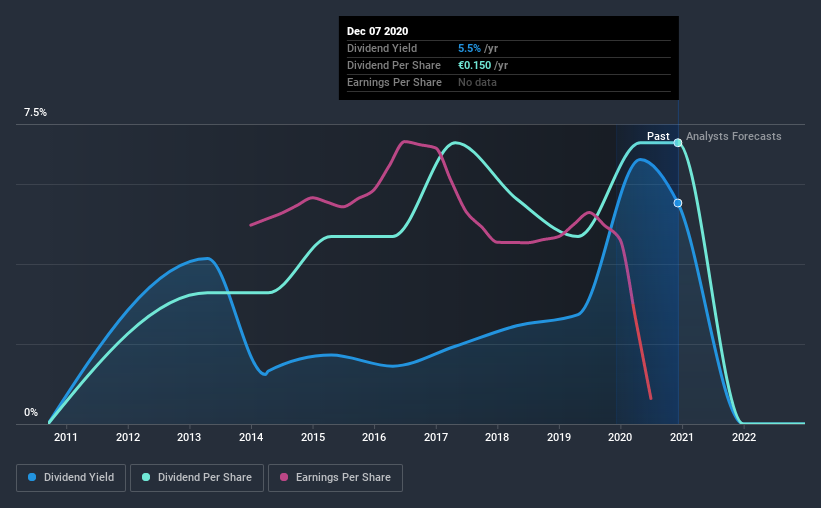Select the 2020 x-axis label

(x=620, y=437)
